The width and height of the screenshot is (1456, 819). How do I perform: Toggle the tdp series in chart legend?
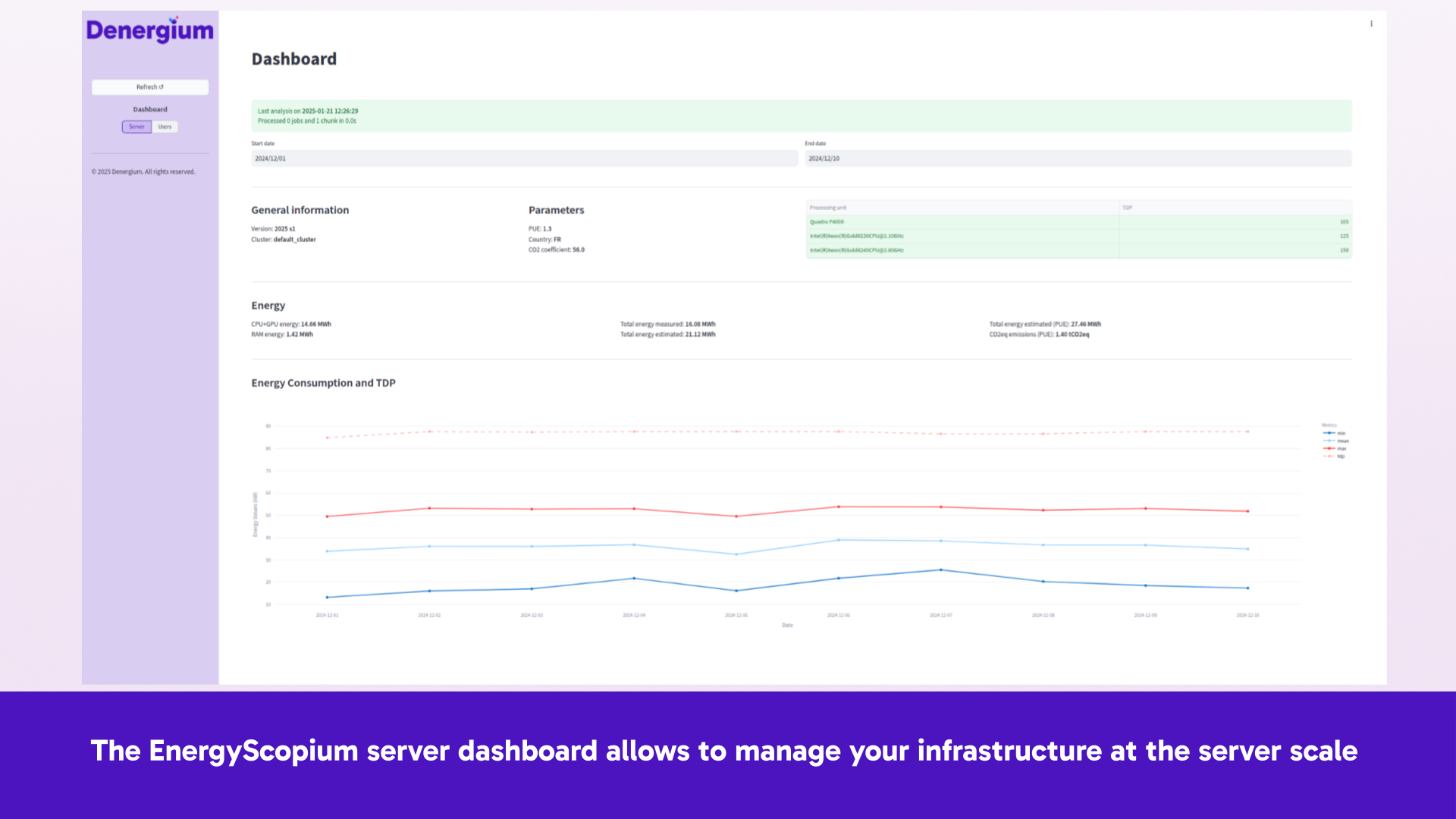pyautogui.click(x=1334, y=457)
